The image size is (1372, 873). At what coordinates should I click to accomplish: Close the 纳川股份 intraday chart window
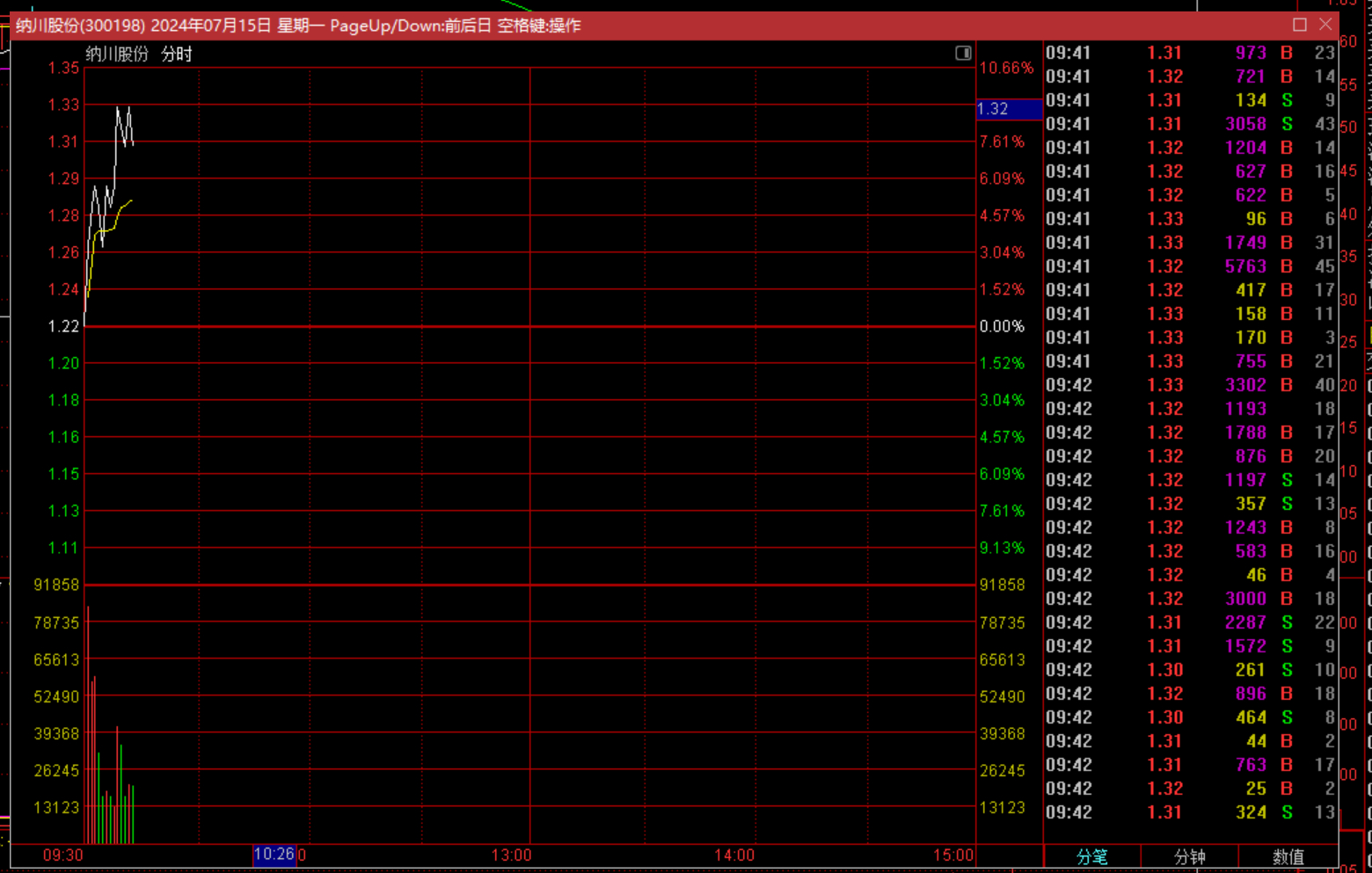(1325, 25)
